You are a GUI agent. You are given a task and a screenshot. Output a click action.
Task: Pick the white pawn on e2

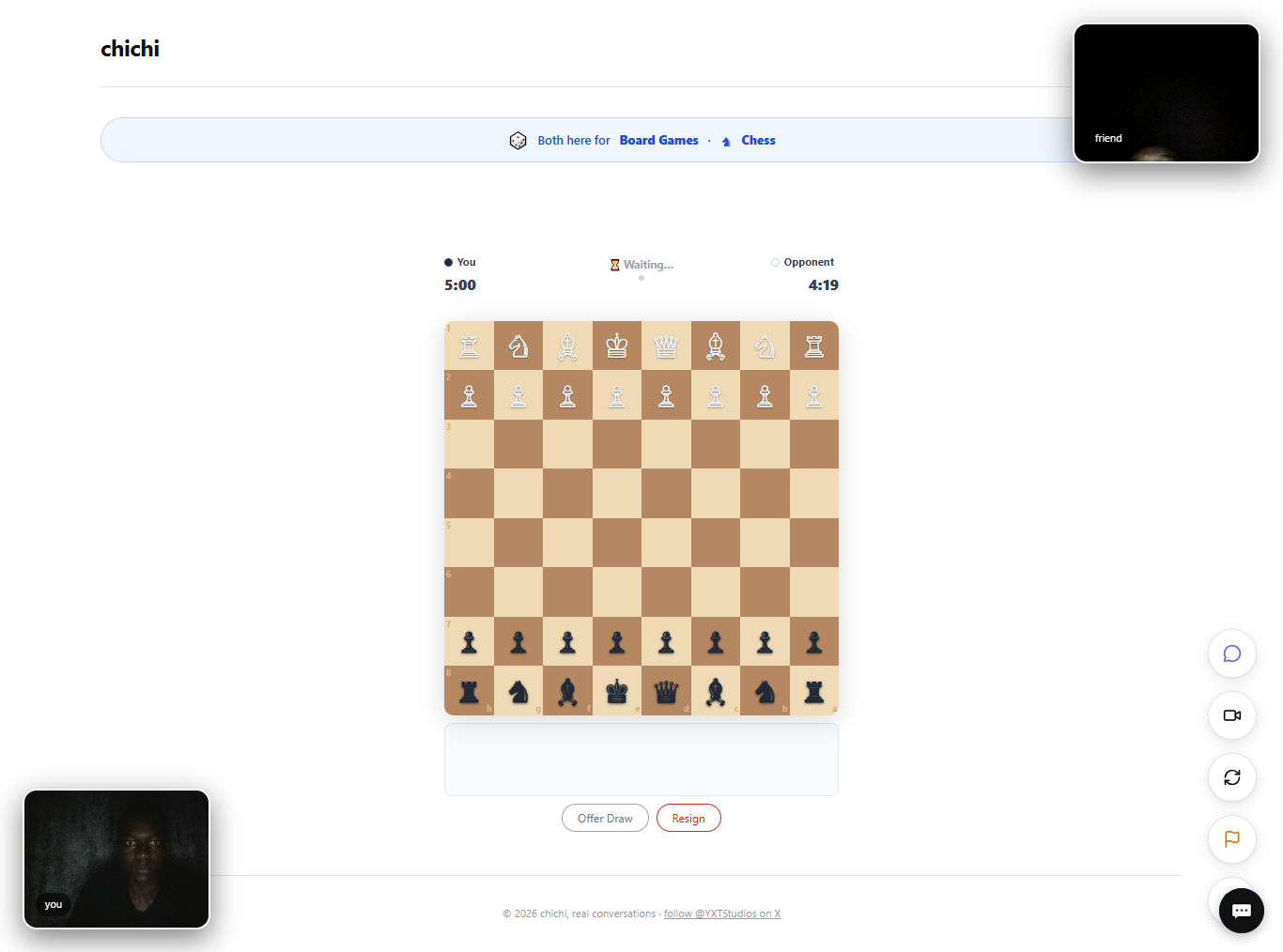tap(617, 396)
